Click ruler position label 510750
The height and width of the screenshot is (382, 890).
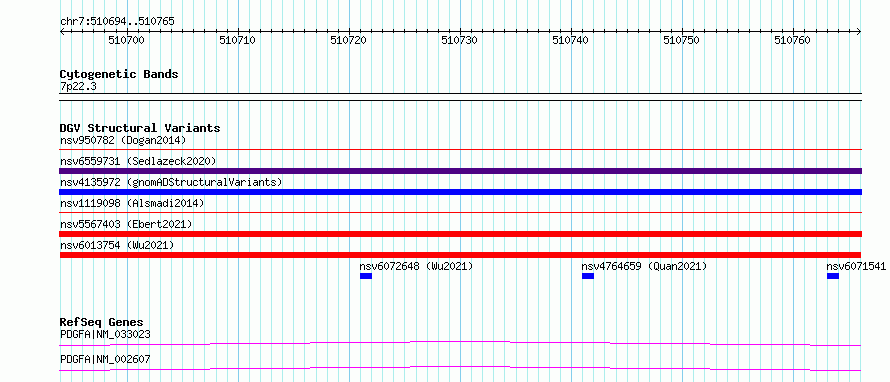point(682,40)
